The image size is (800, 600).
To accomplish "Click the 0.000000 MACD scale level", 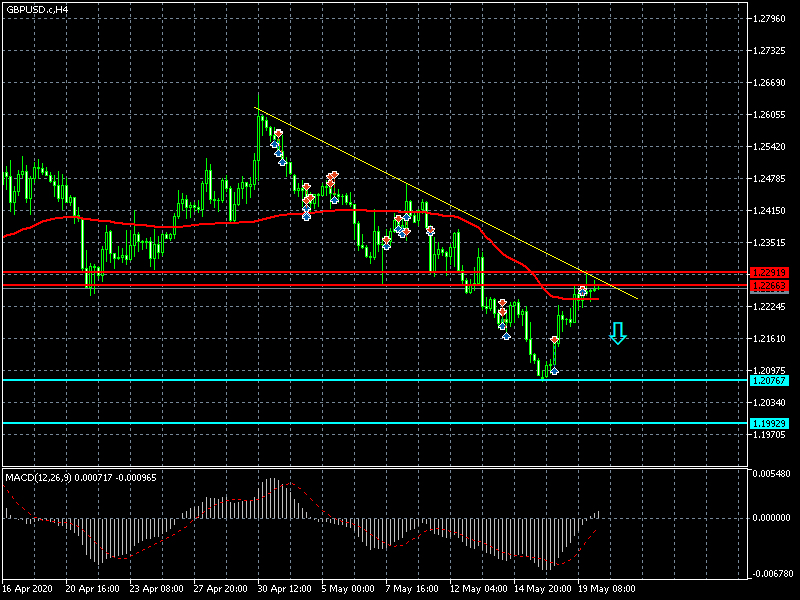I will [x=771, y=518].
